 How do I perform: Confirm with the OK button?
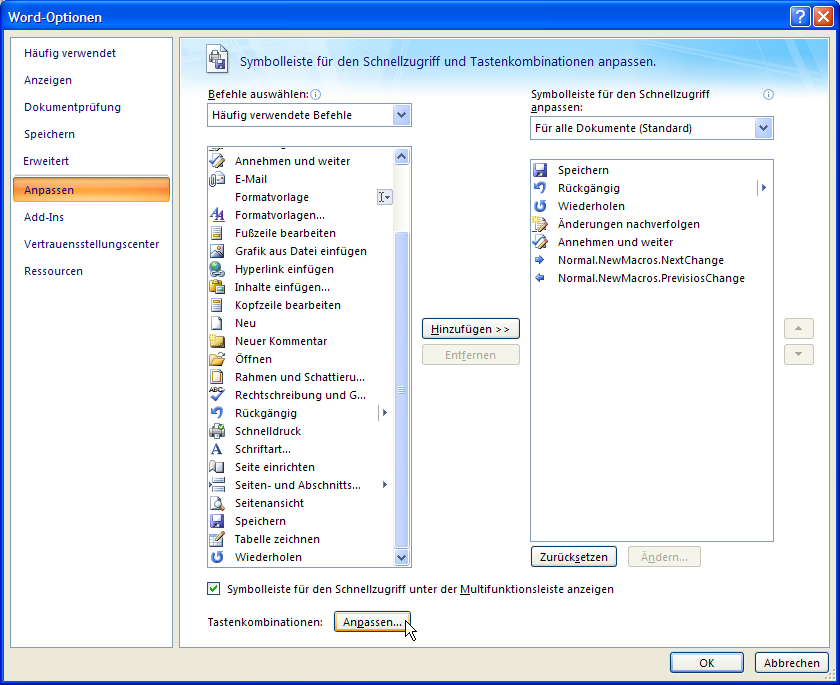(x=707, y=663)
